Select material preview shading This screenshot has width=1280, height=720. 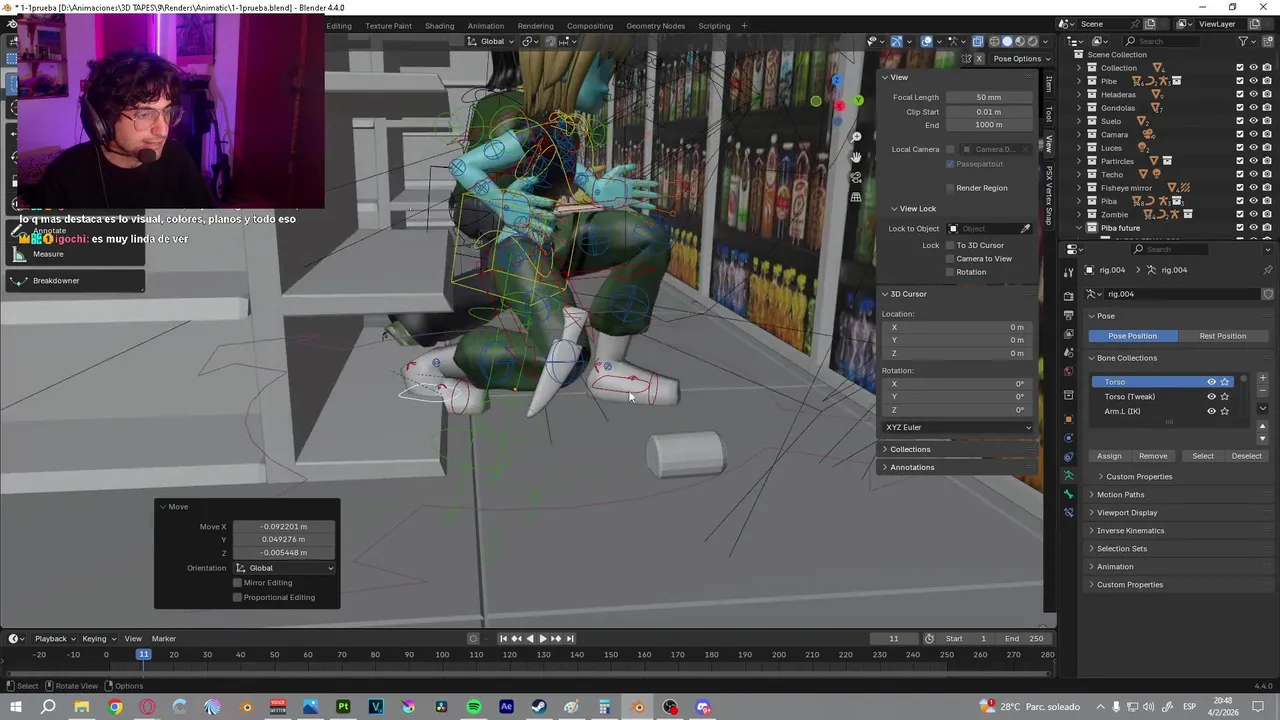click(x=1020, y=41)
